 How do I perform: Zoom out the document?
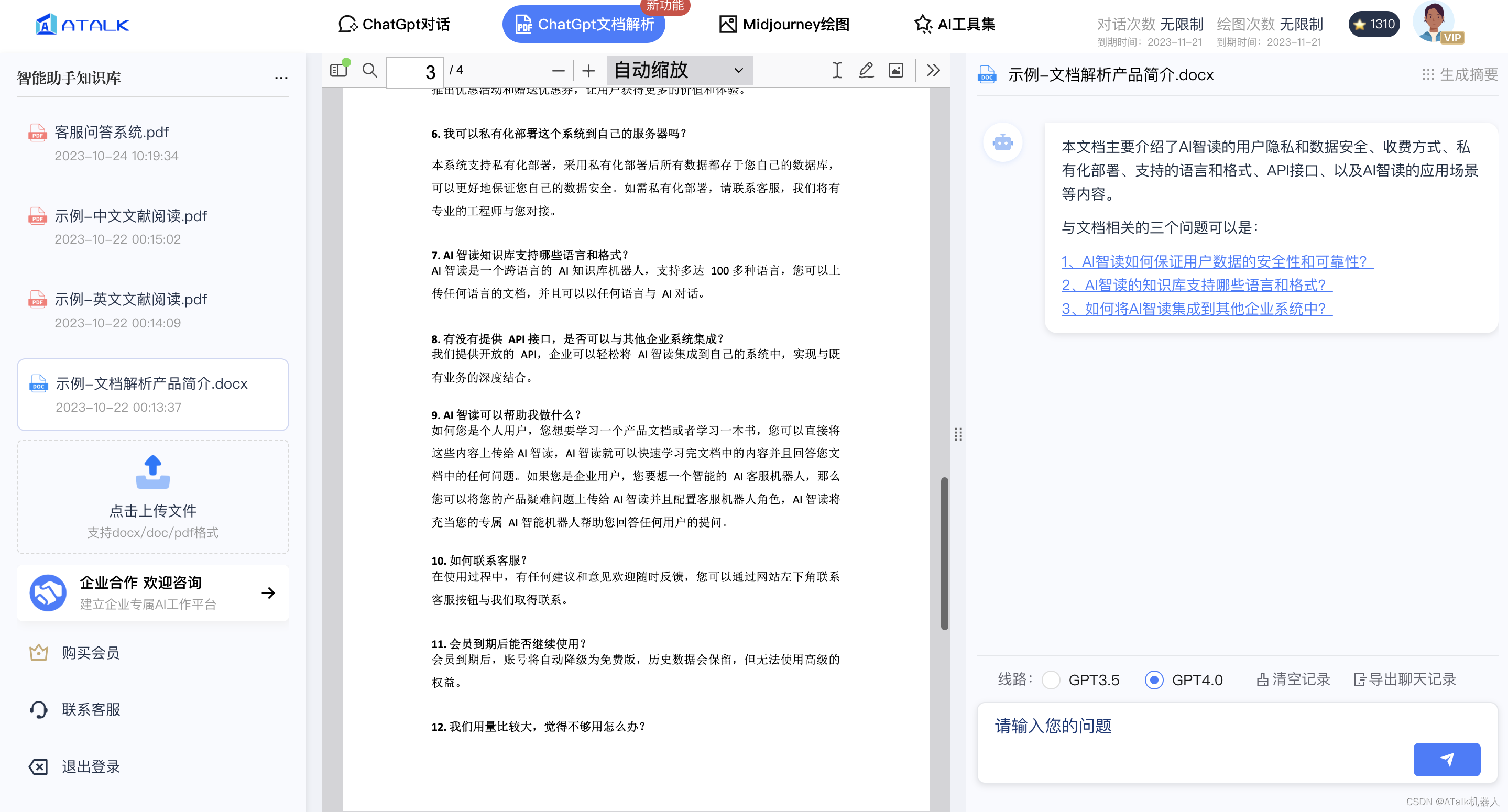pyautogui.click(x=558, y=71)
